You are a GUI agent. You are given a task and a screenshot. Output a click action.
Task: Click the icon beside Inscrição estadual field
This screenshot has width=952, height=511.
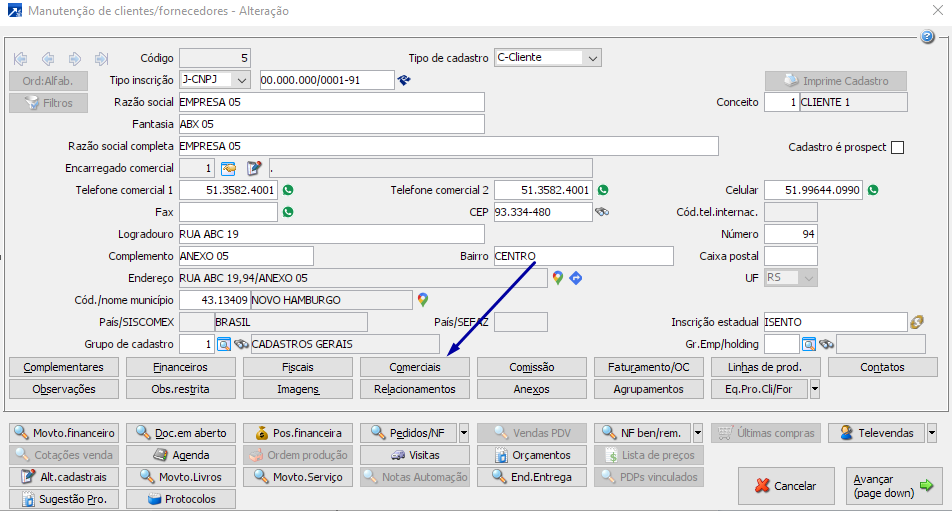[917, 322]
